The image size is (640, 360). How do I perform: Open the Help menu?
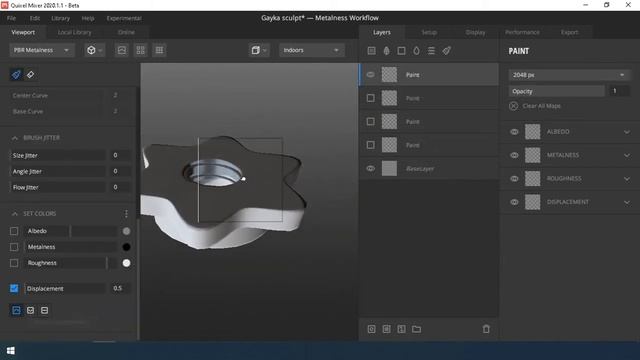click(x=88, y=18)
